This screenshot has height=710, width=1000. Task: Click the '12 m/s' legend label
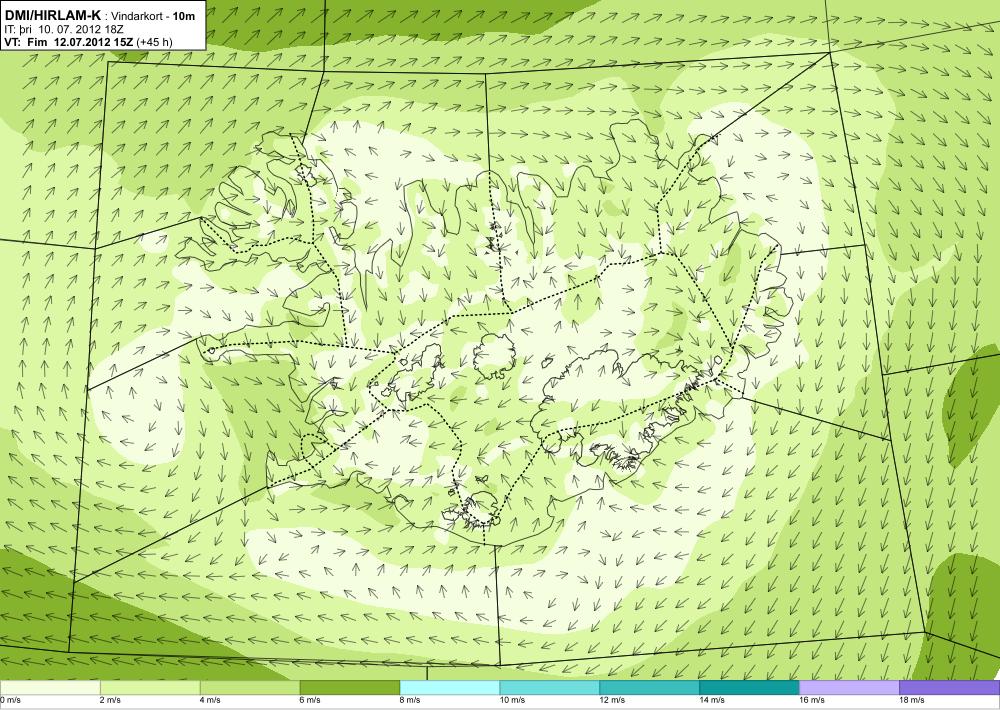[x=612, y=700]
